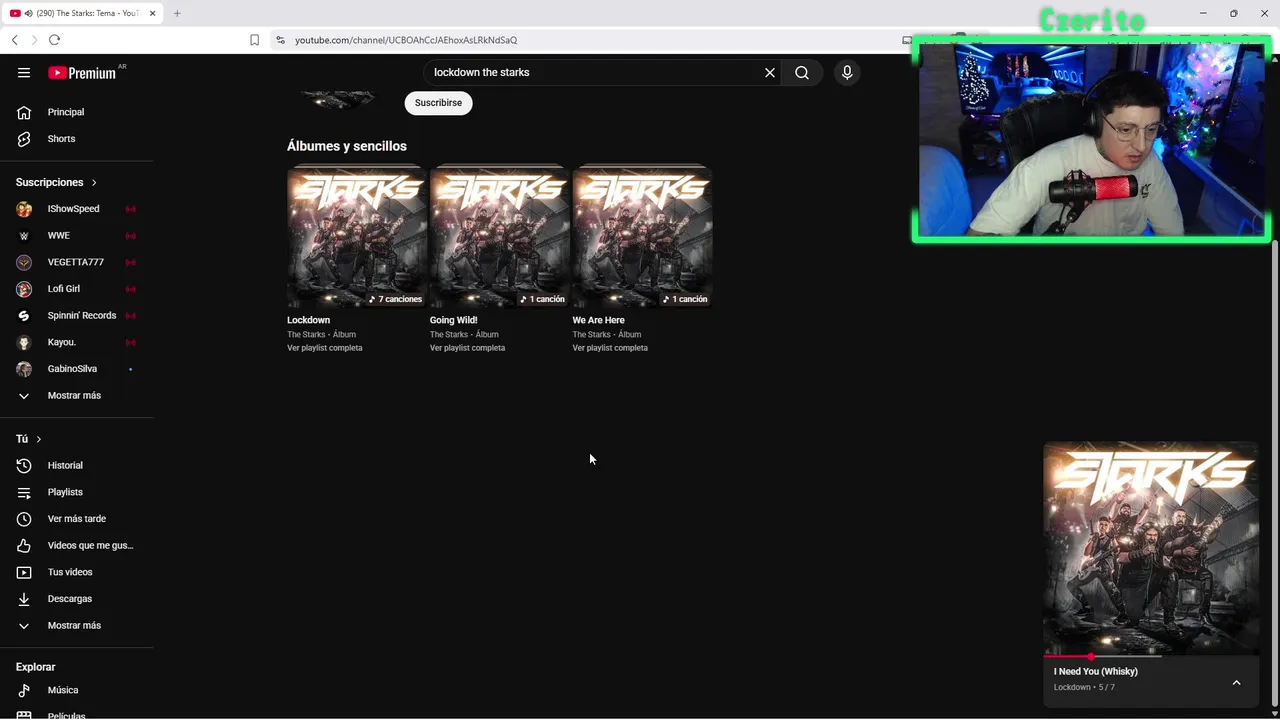Viewport: 1280px width, 720px height.
Task: Open a new browser tab
Action: point(177,13)
